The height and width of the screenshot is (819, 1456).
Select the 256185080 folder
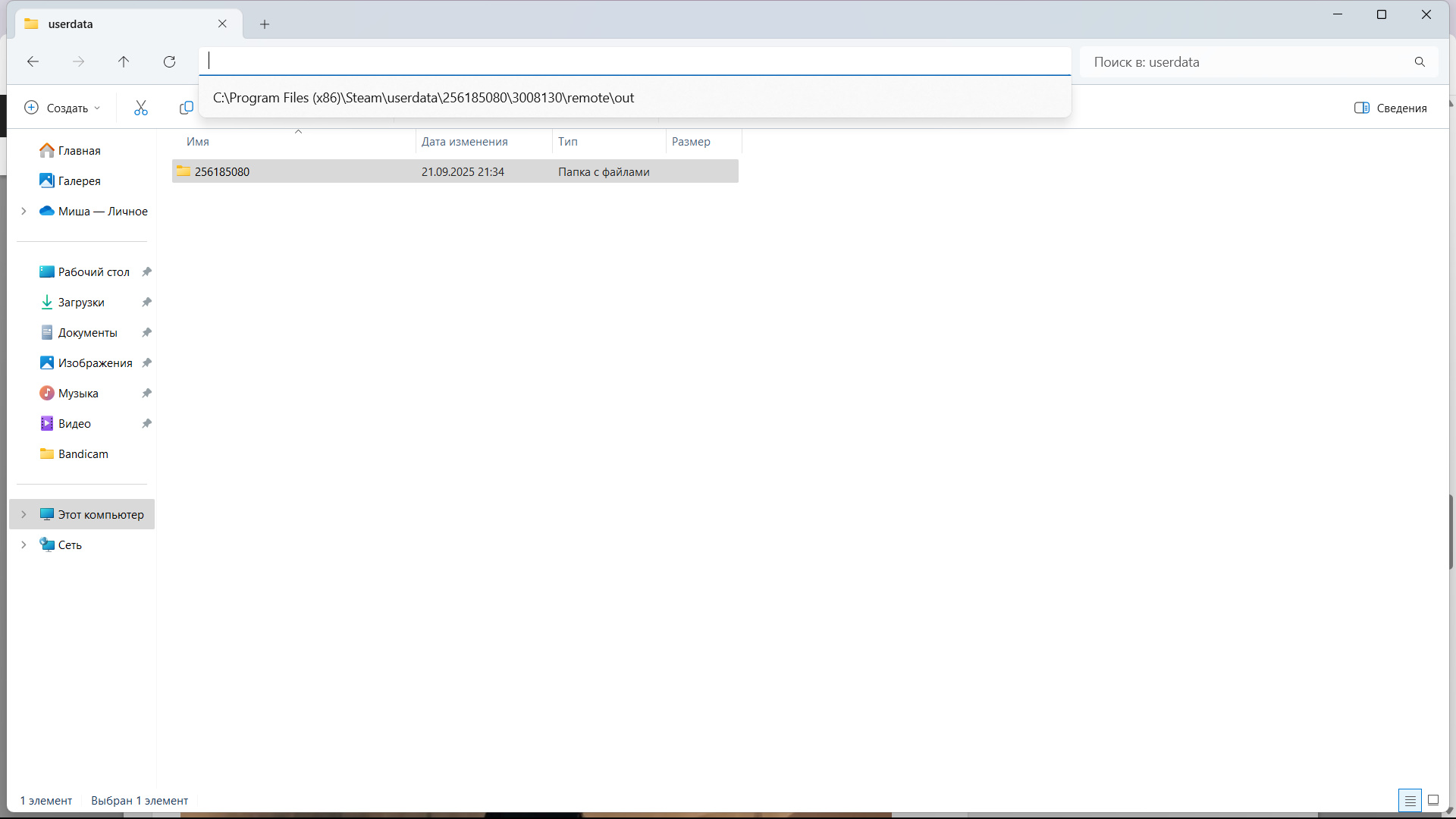[221, 172]
